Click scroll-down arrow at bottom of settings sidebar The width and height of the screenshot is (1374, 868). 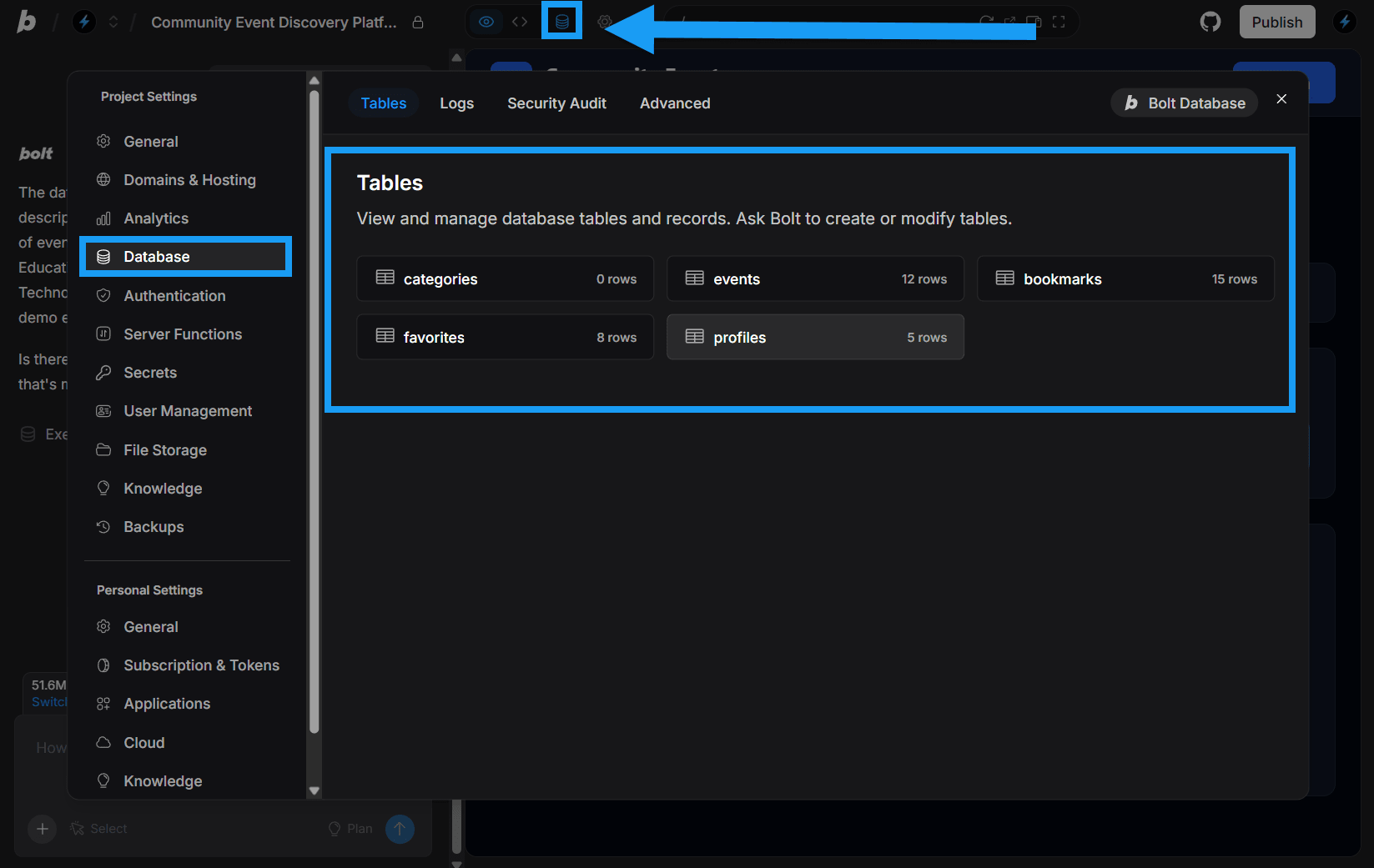coord(314,790)
